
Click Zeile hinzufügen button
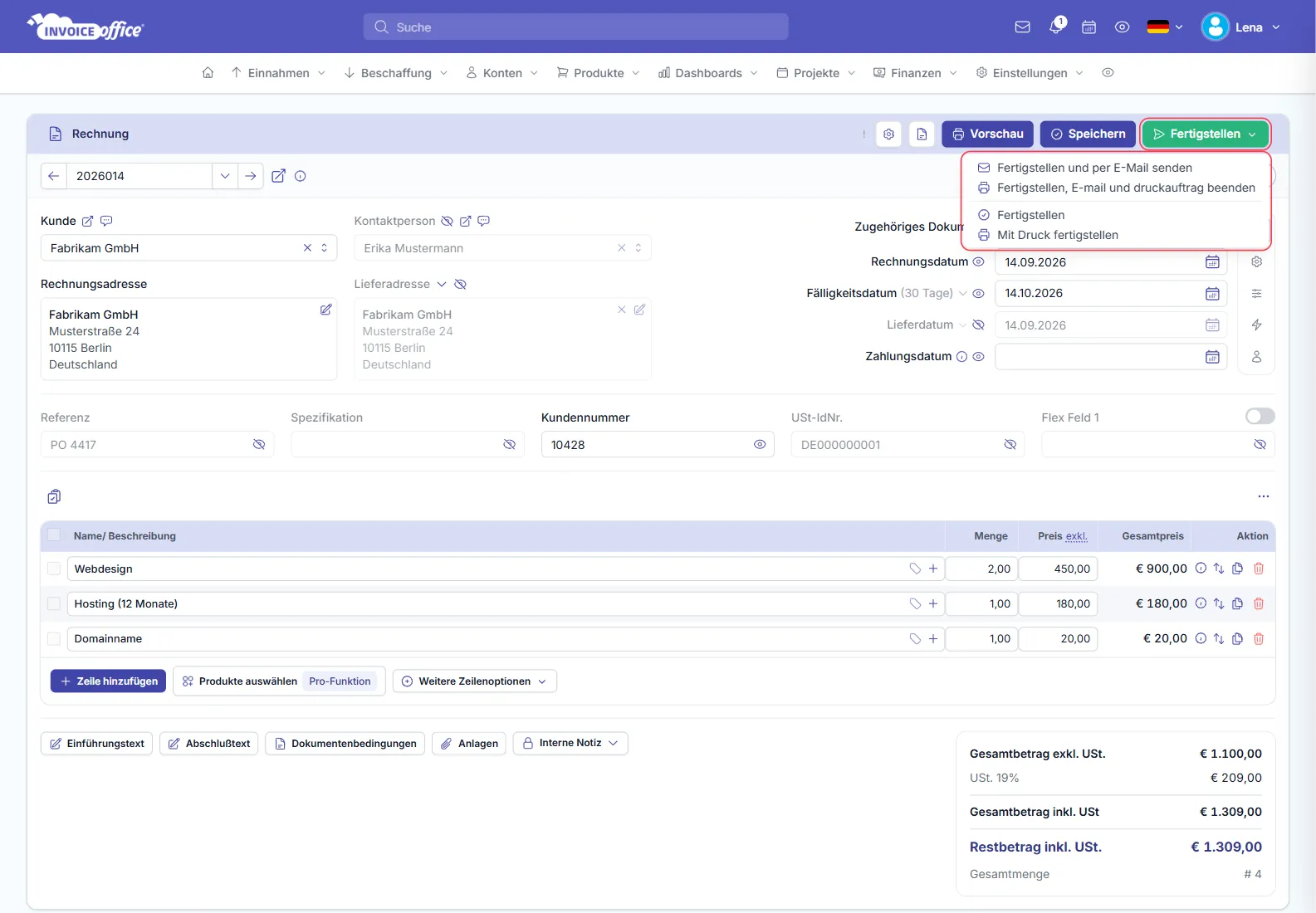point(108,681)
